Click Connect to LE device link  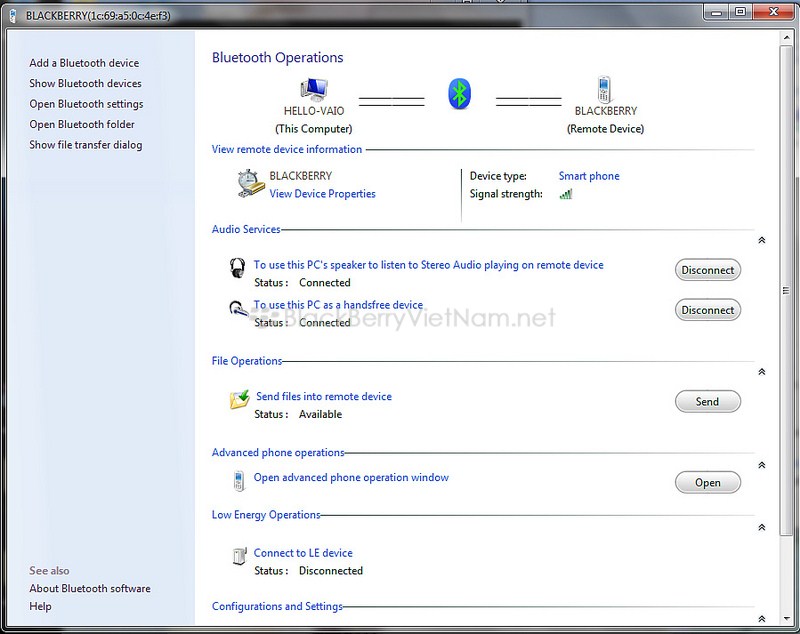click(x=303, y=553)
